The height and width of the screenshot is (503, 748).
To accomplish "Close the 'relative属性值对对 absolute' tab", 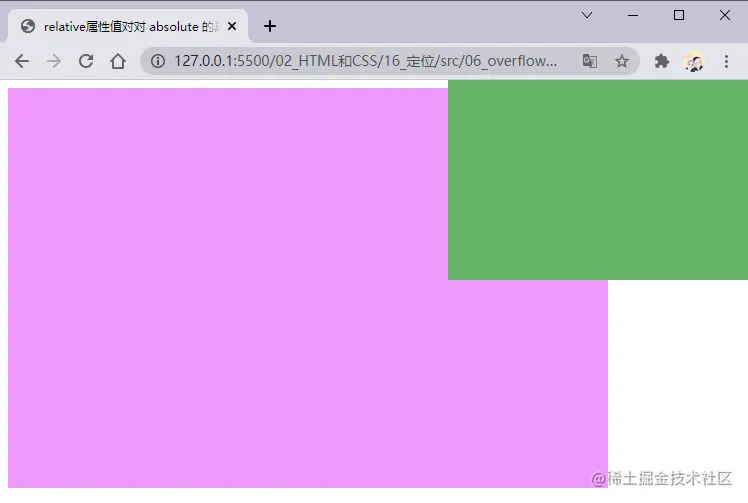I will pyautogui.click(x=232, y=26).
